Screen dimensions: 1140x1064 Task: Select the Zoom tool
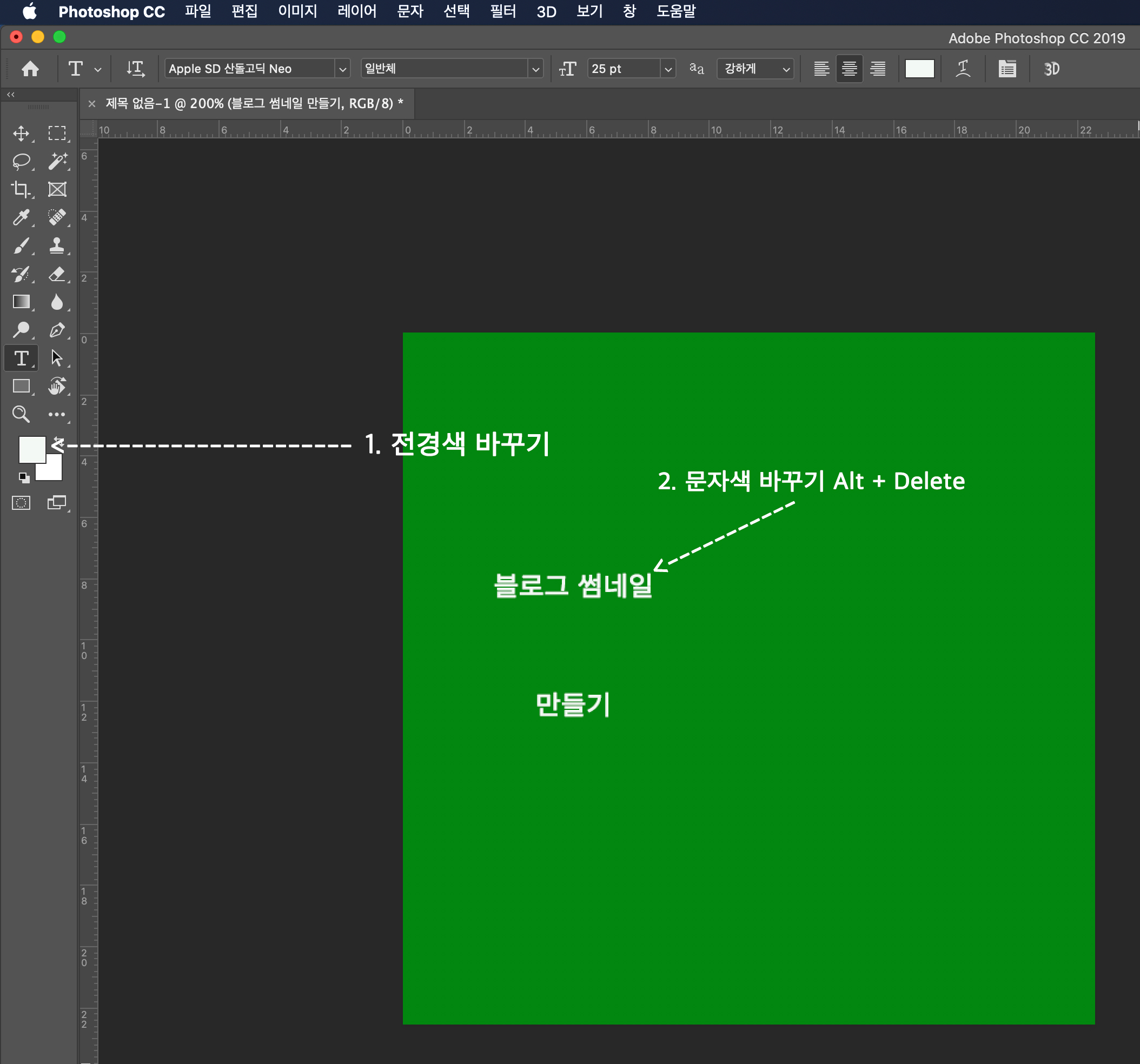pos(21,414)
